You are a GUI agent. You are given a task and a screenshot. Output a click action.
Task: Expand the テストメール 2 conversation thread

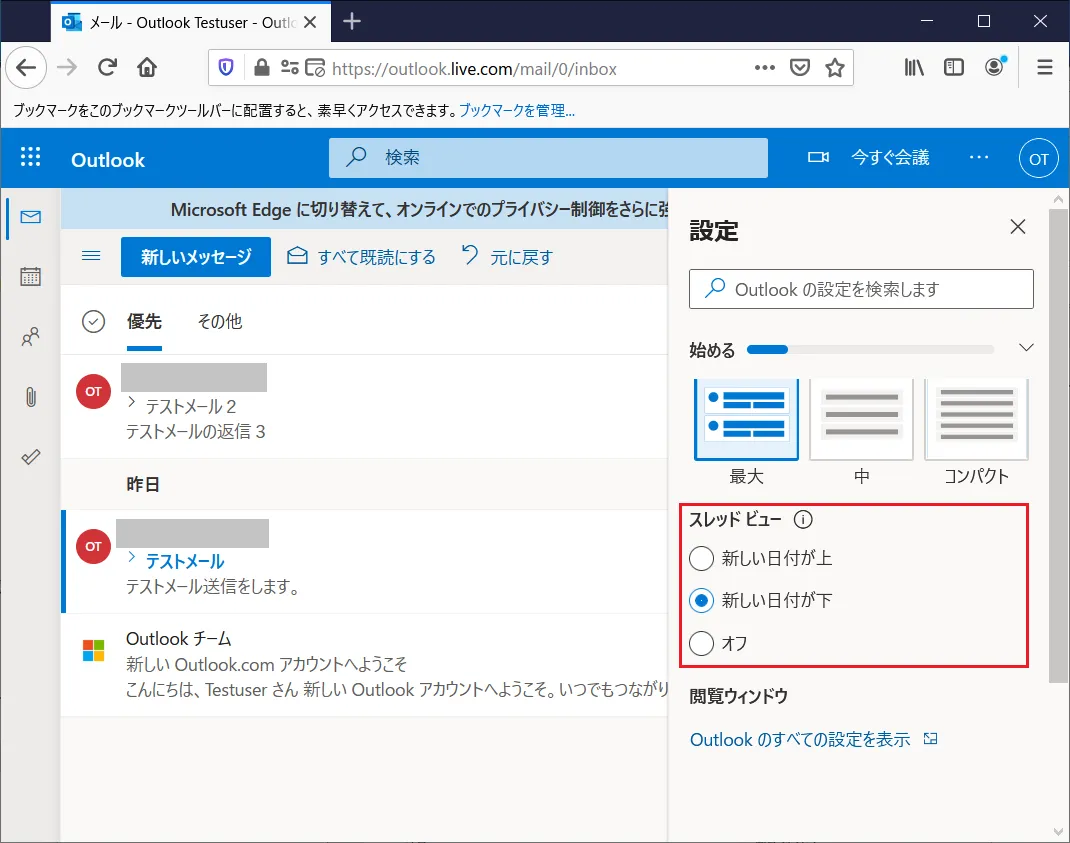132,403
